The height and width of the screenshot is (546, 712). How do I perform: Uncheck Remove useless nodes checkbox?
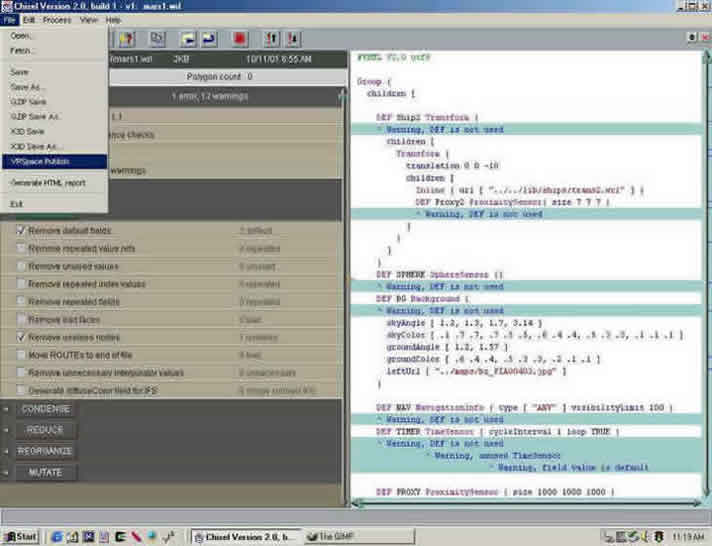(21, 337)
